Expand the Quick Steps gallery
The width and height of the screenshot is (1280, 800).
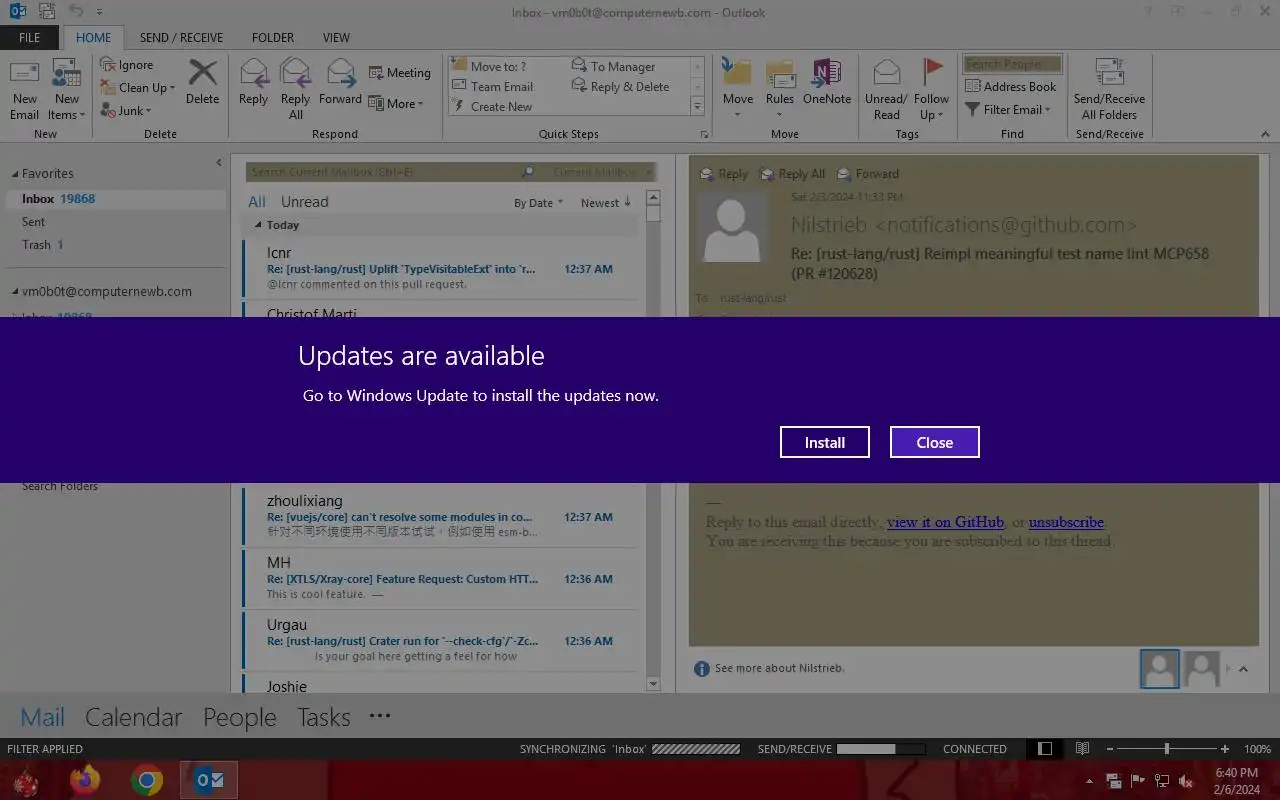[697, 107]
